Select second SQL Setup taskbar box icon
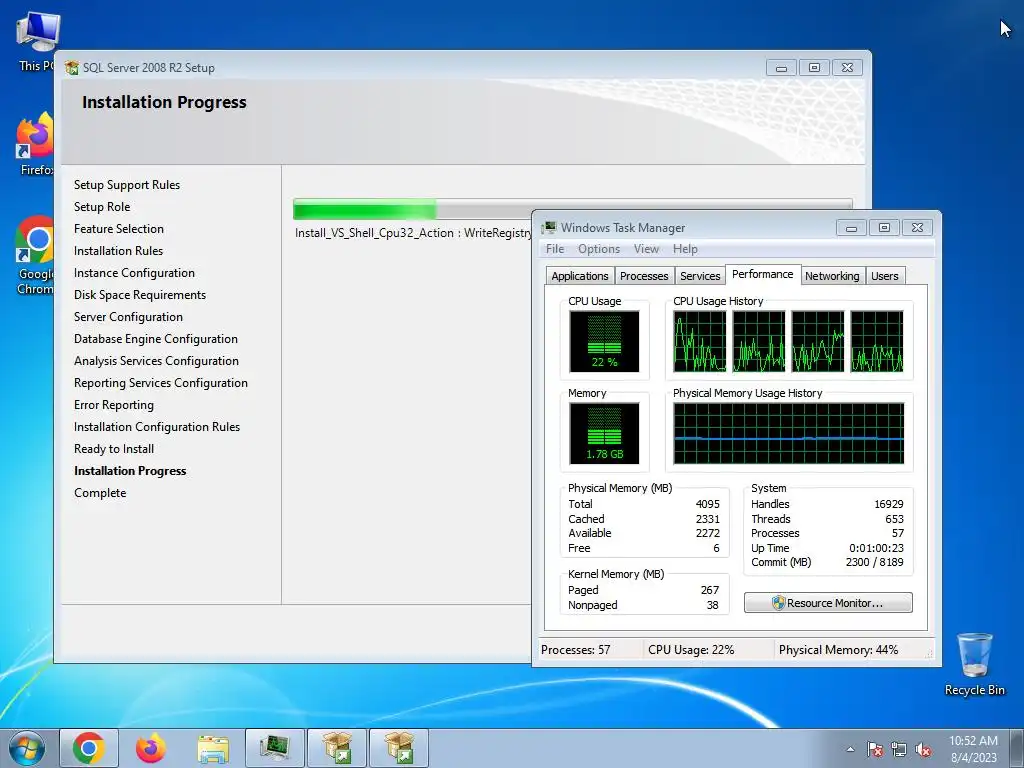Viewport: 1024px width, 768px height. point(399,748)
